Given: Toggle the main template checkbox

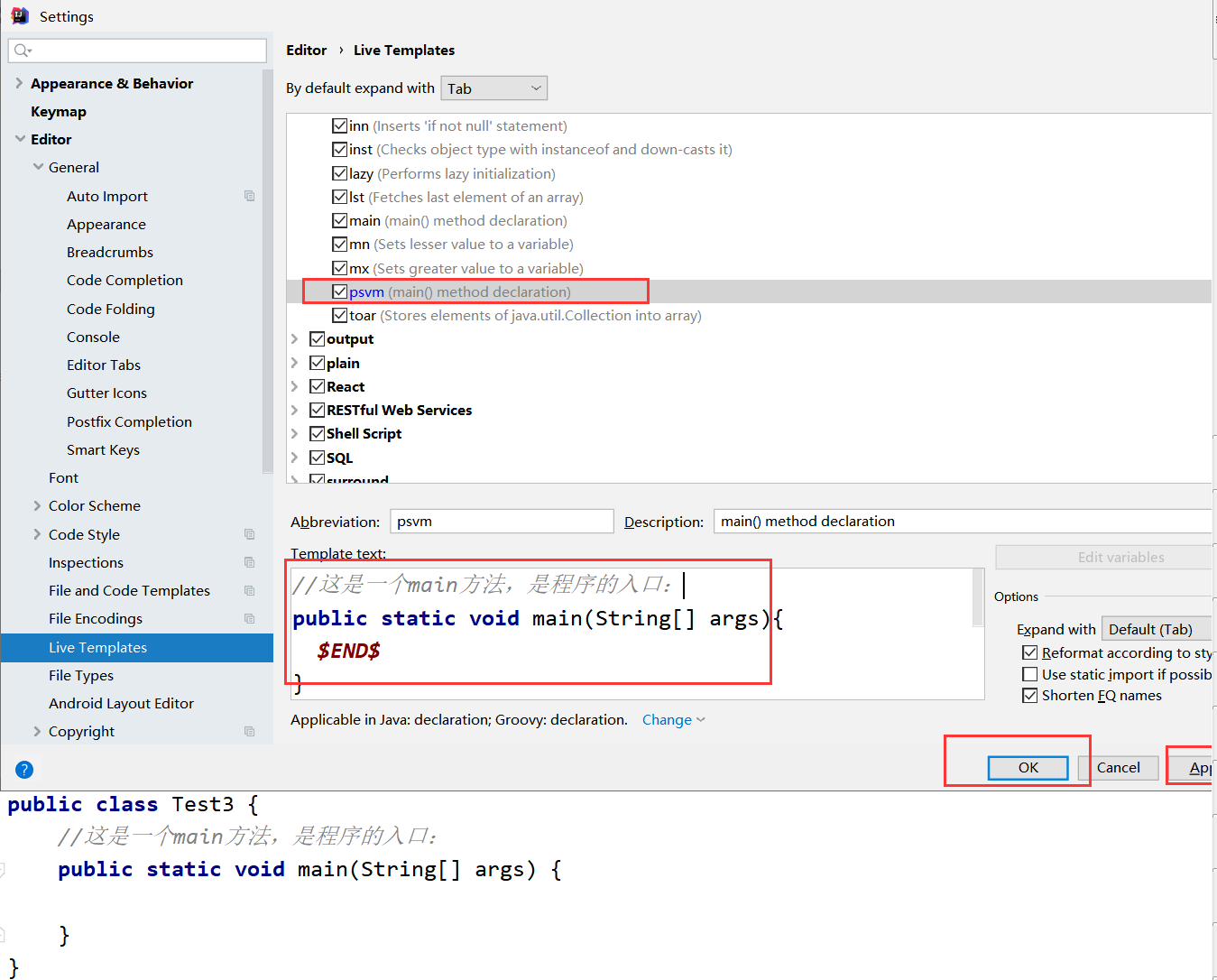Looking at the screenshot, I should [340, 220].
